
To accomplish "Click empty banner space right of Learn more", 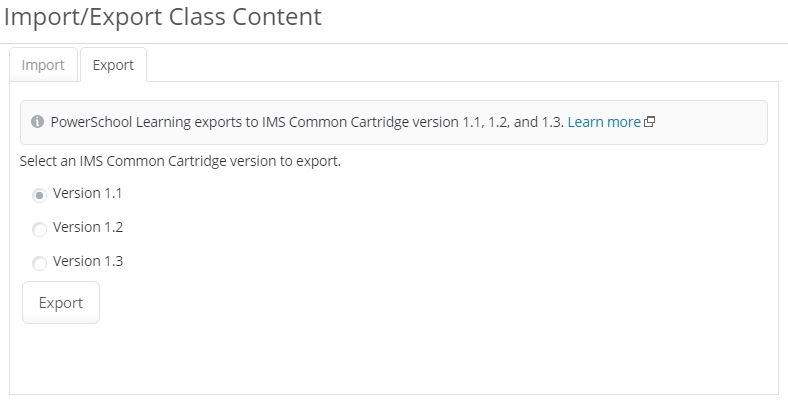I will 710,122.
